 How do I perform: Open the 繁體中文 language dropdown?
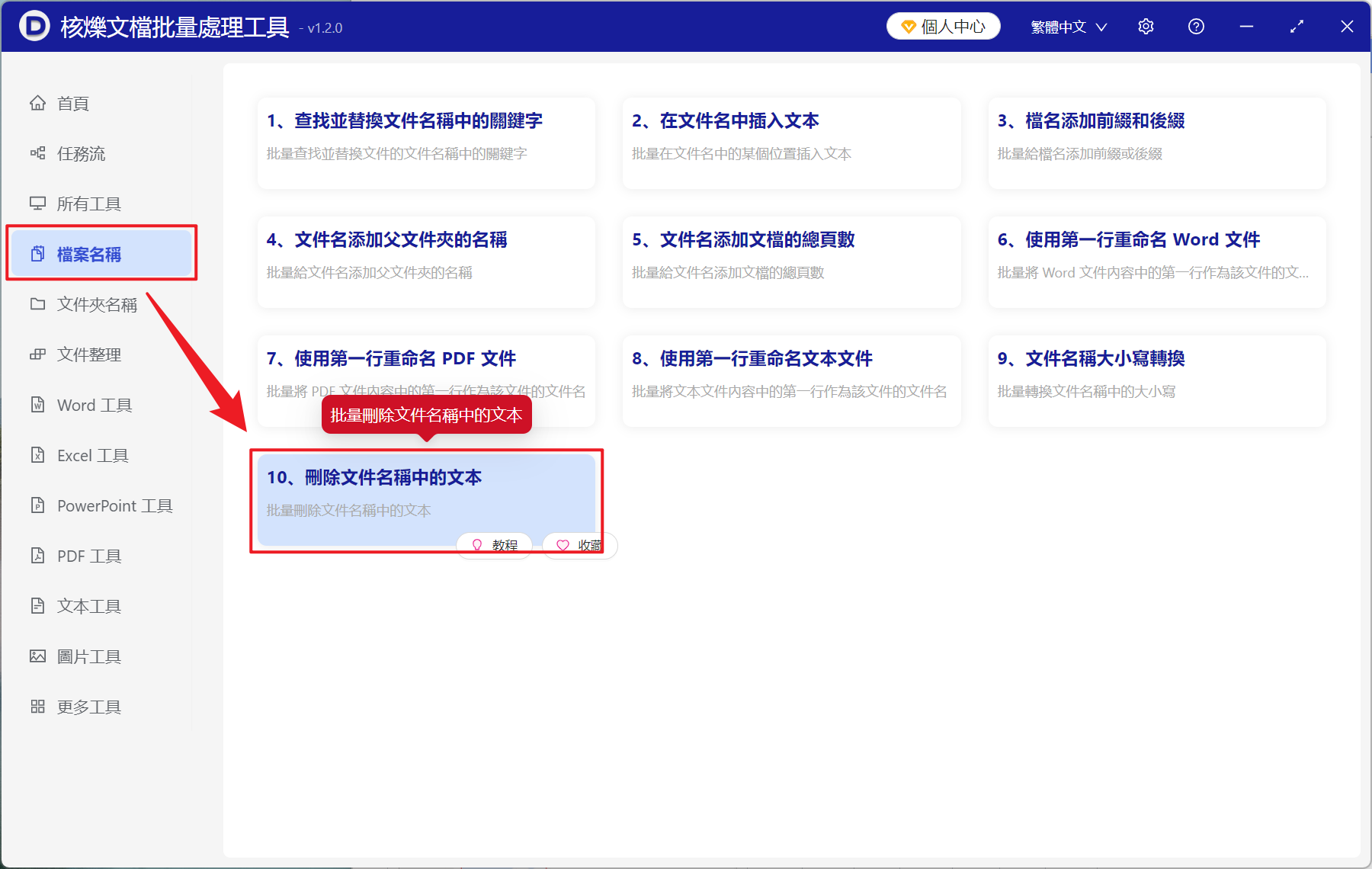(x=1066, y=26)
